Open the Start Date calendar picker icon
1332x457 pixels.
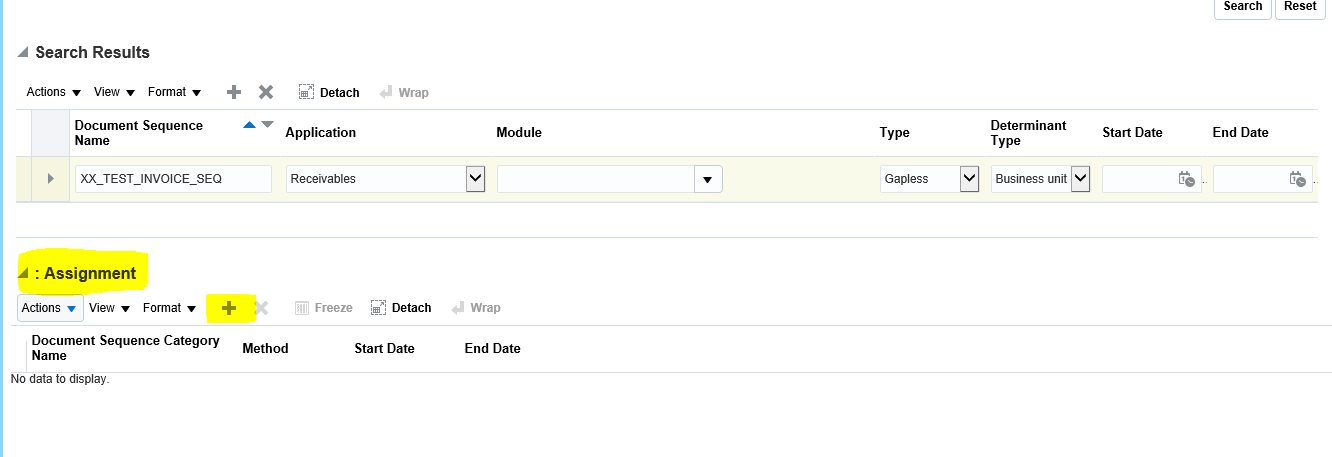(x=1186, y=179)
